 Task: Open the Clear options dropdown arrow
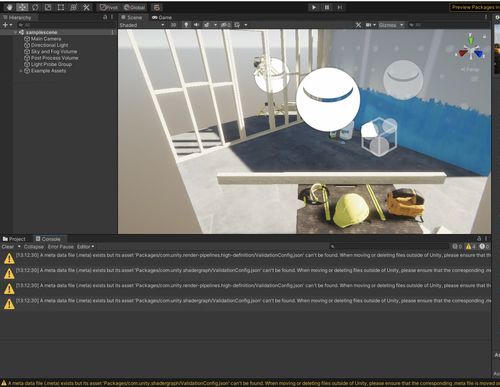[19, 247]
